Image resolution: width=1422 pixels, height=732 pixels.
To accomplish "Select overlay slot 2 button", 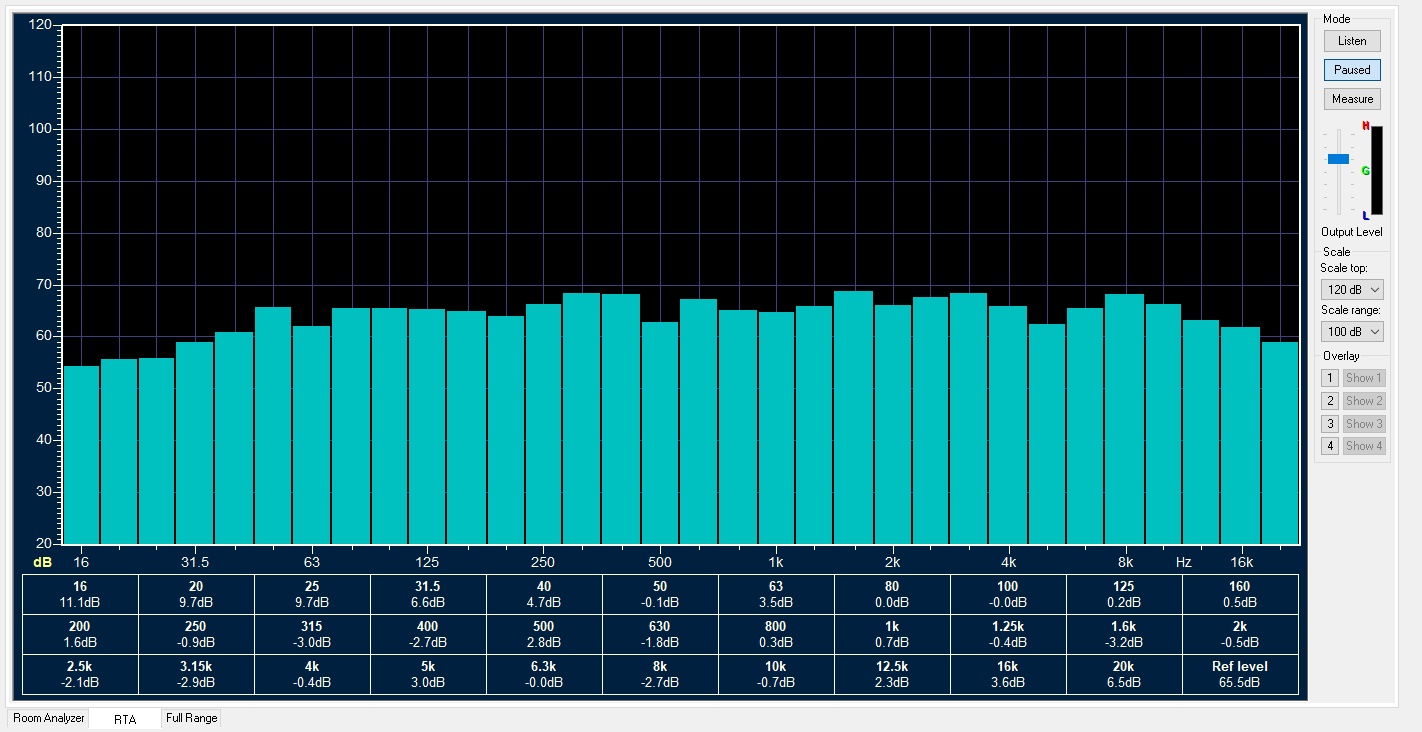I will click(x=1330, y=401).
